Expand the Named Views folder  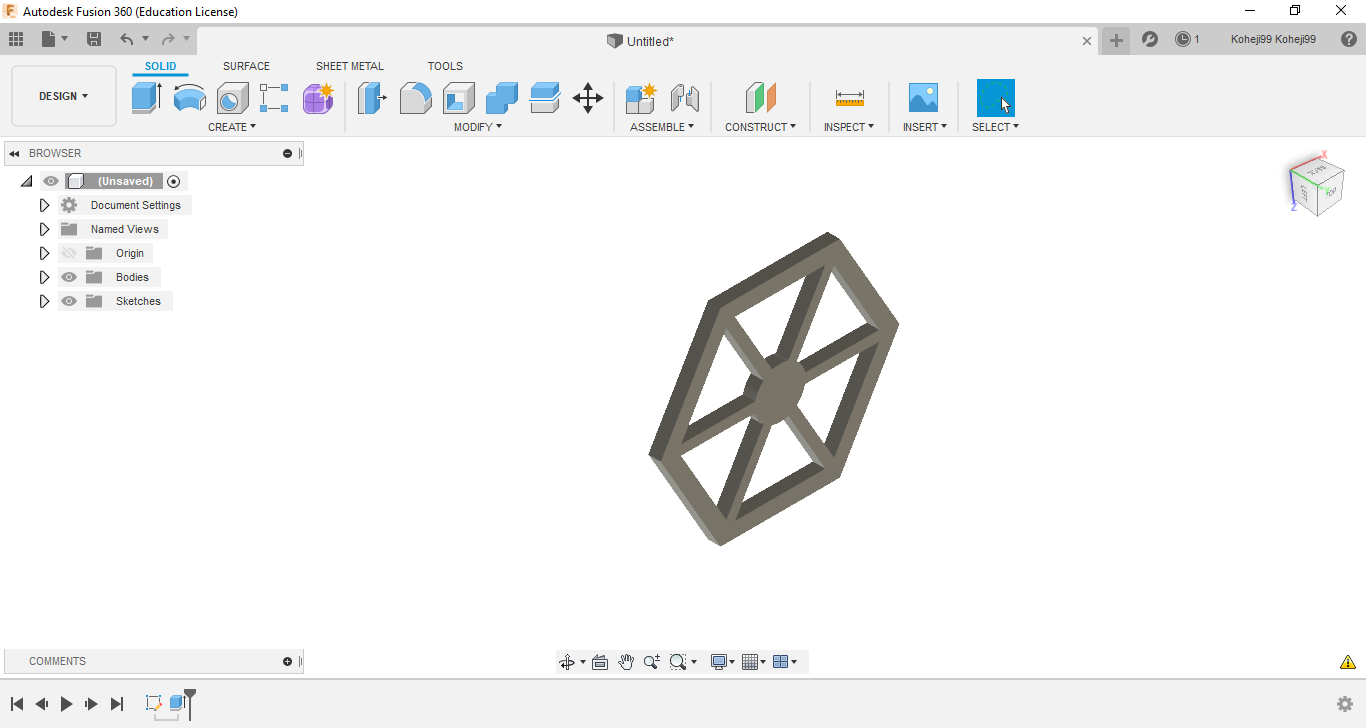(x=44, y=229)
